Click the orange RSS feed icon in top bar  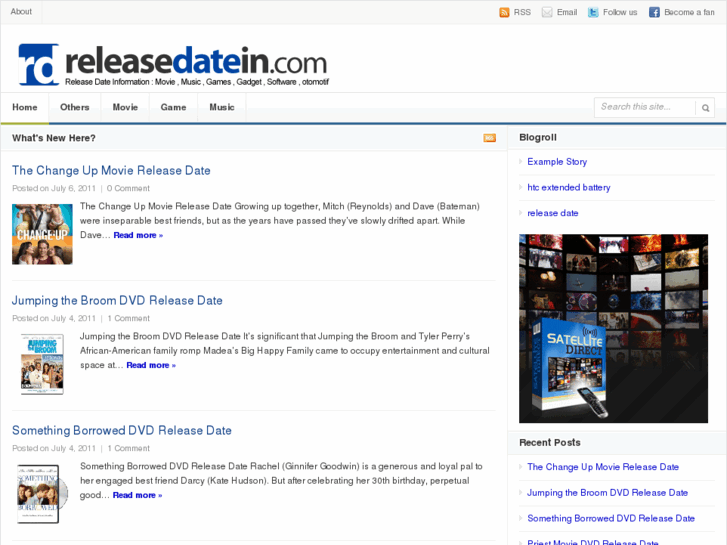pos(504,13)
